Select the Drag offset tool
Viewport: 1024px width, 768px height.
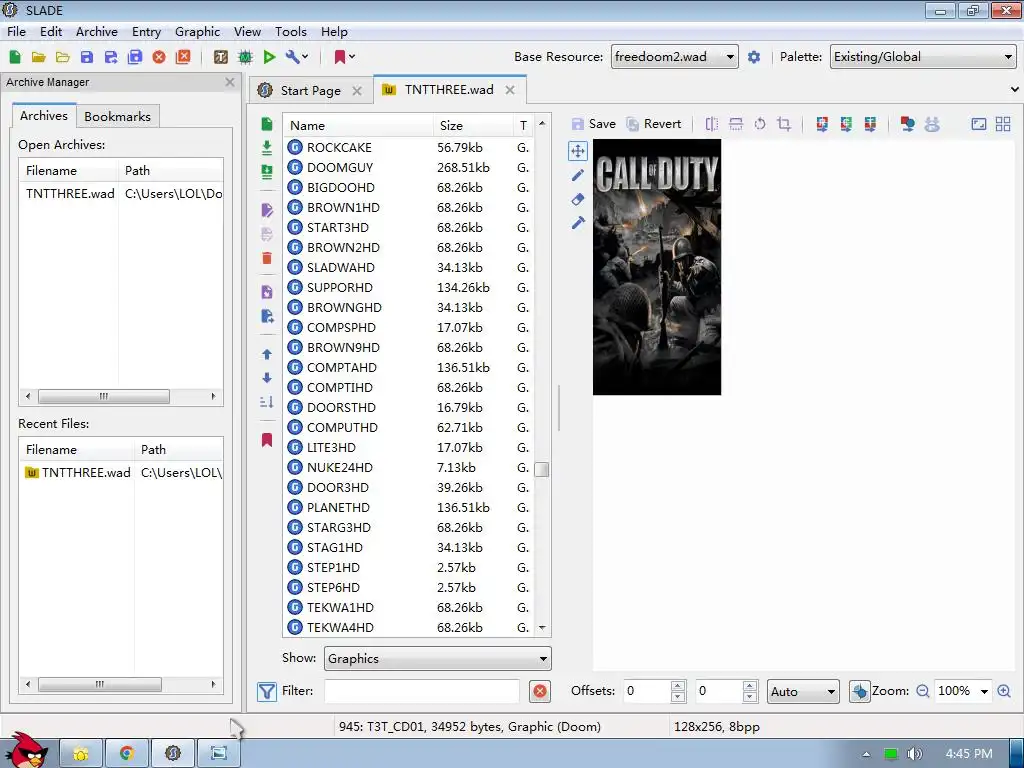pyautogui.click(x=577, y=152)
